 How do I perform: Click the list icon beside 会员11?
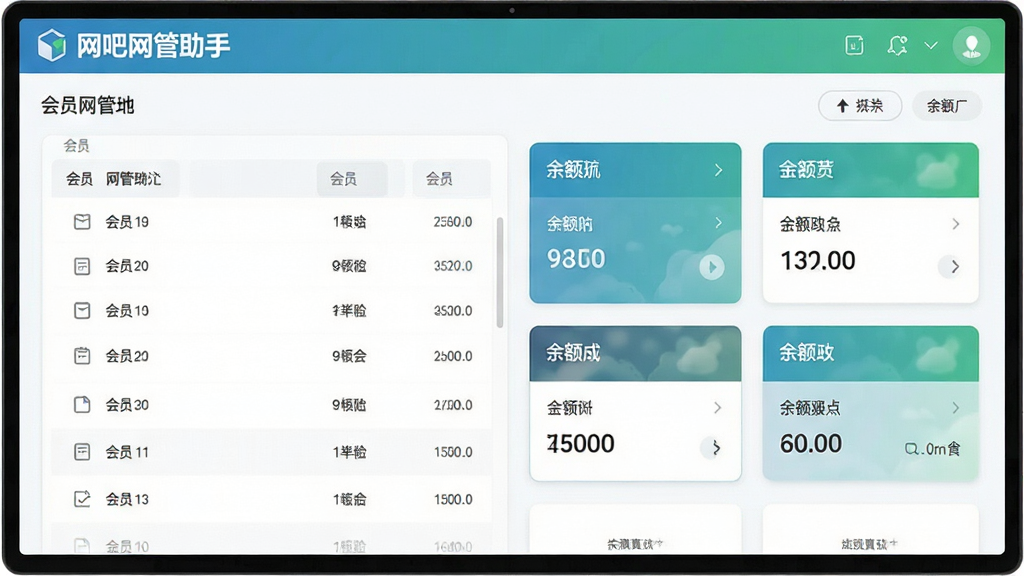coord(82,452)
